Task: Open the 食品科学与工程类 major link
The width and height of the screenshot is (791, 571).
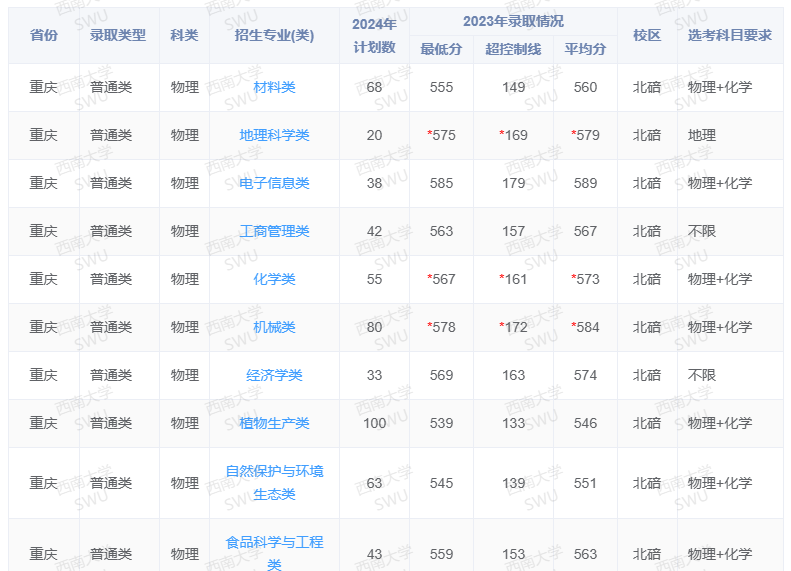Action: tap(274, 553)
